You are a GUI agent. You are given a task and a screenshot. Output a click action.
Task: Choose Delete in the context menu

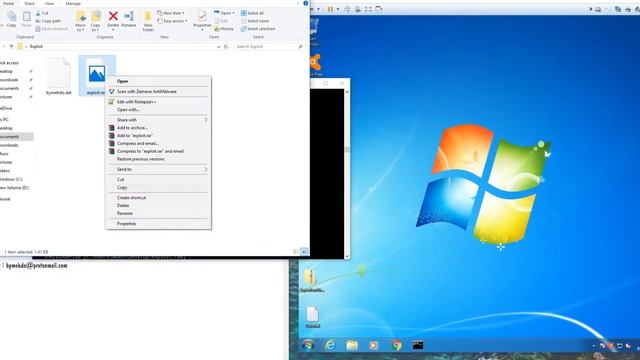(158, 206)
